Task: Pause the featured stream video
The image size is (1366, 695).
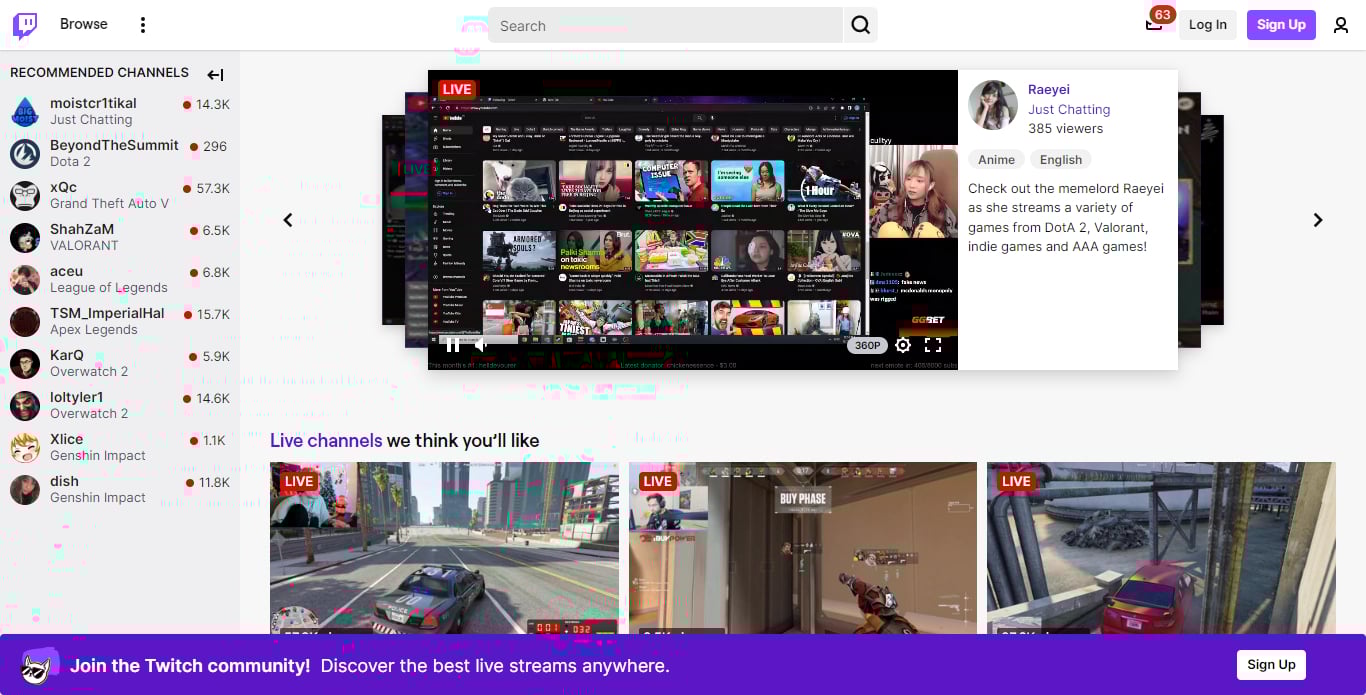Action: tap(452, 345)
